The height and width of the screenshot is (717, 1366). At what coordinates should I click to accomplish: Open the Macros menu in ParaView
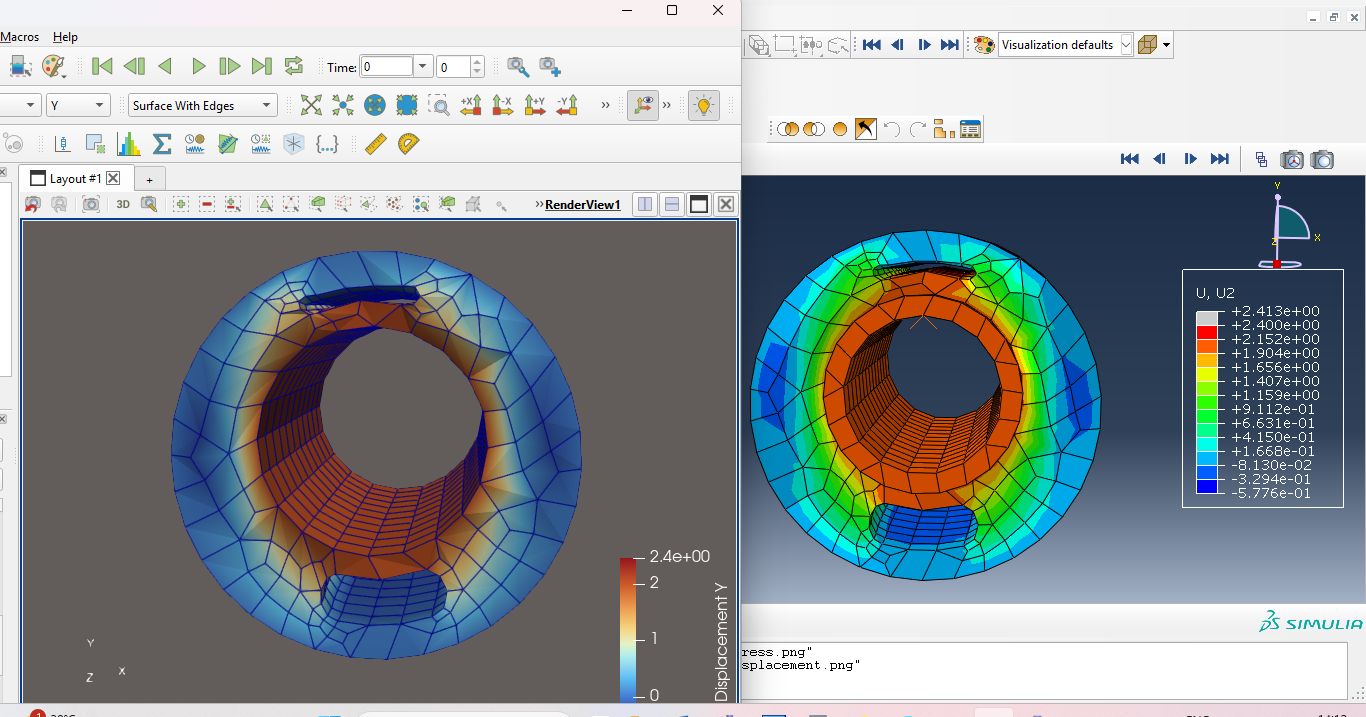click(x=19, y=37)
